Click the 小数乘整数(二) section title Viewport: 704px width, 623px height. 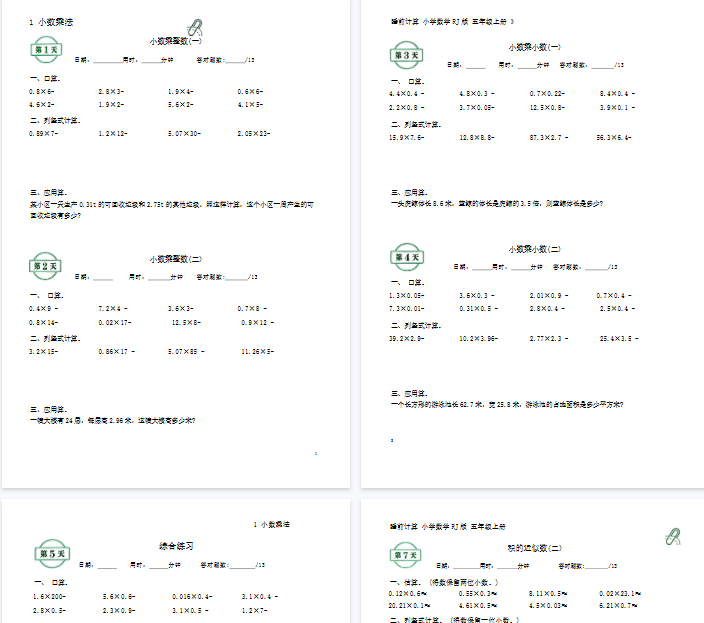(175, 259)
